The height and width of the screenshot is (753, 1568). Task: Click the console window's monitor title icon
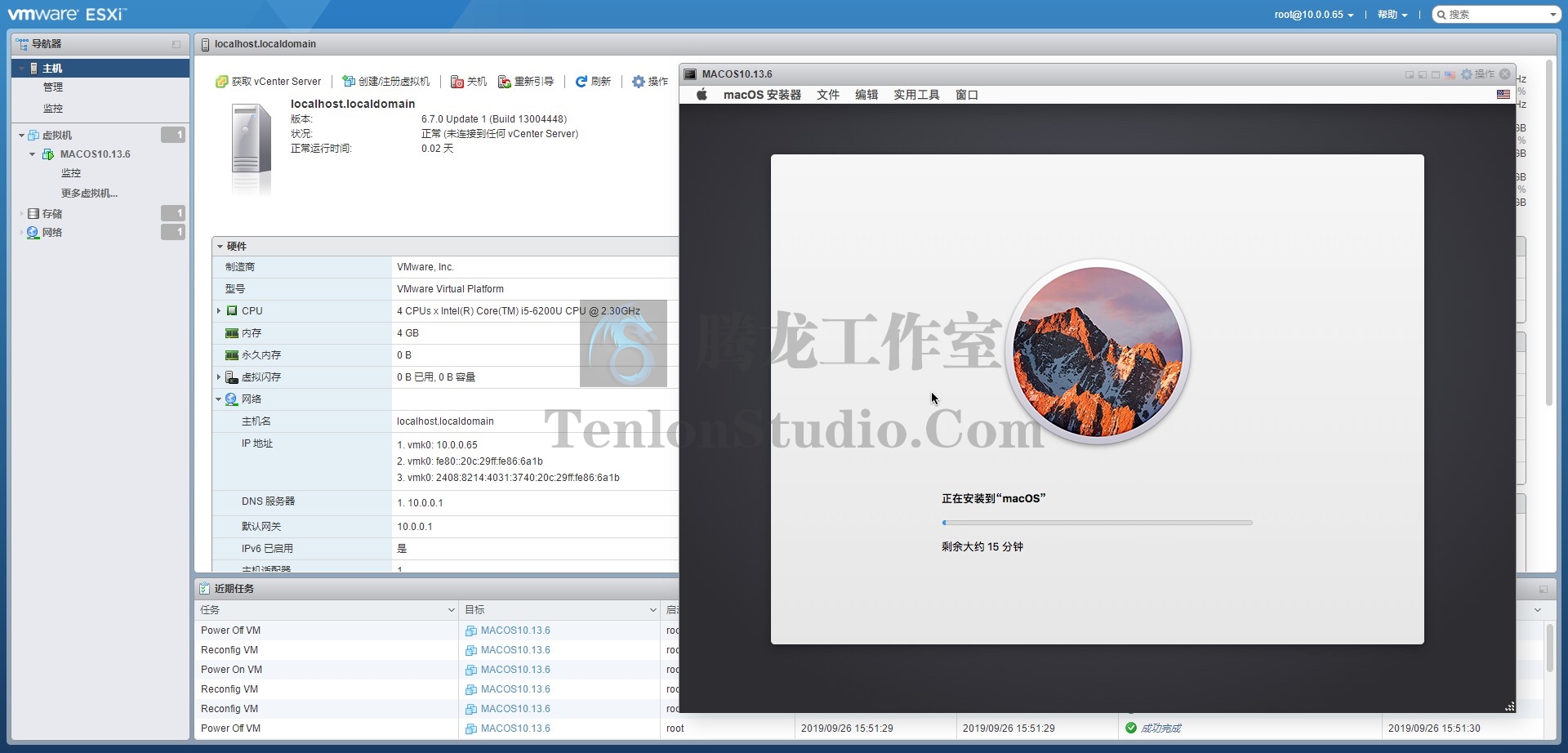click(x=690, y=74)
